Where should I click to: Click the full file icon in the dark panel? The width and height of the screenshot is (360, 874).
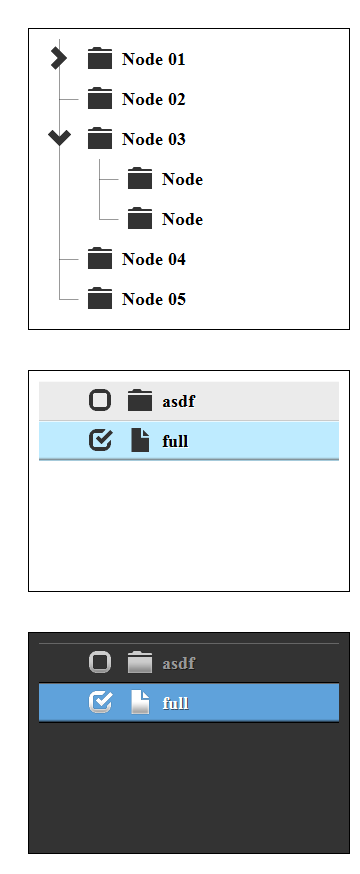(x=140, y=702)
